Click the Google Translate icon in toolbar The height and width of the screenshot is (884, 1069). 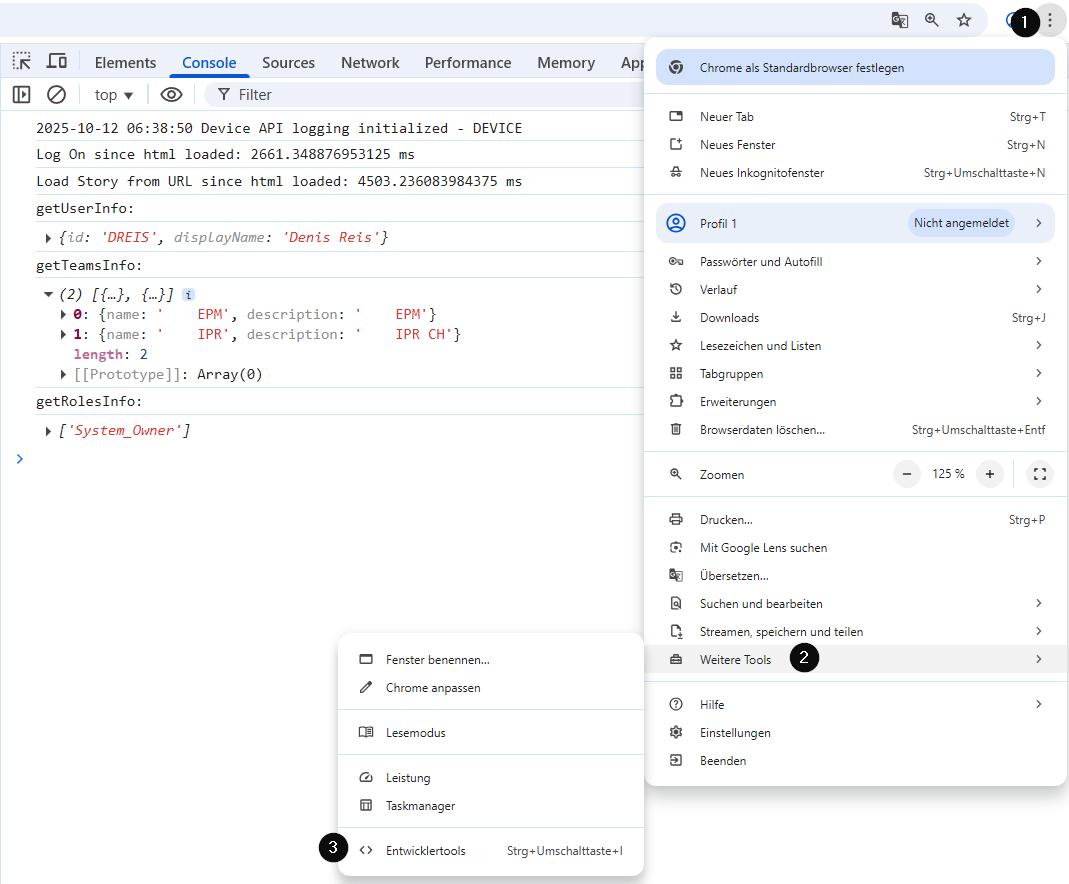(x=900, y=20)
